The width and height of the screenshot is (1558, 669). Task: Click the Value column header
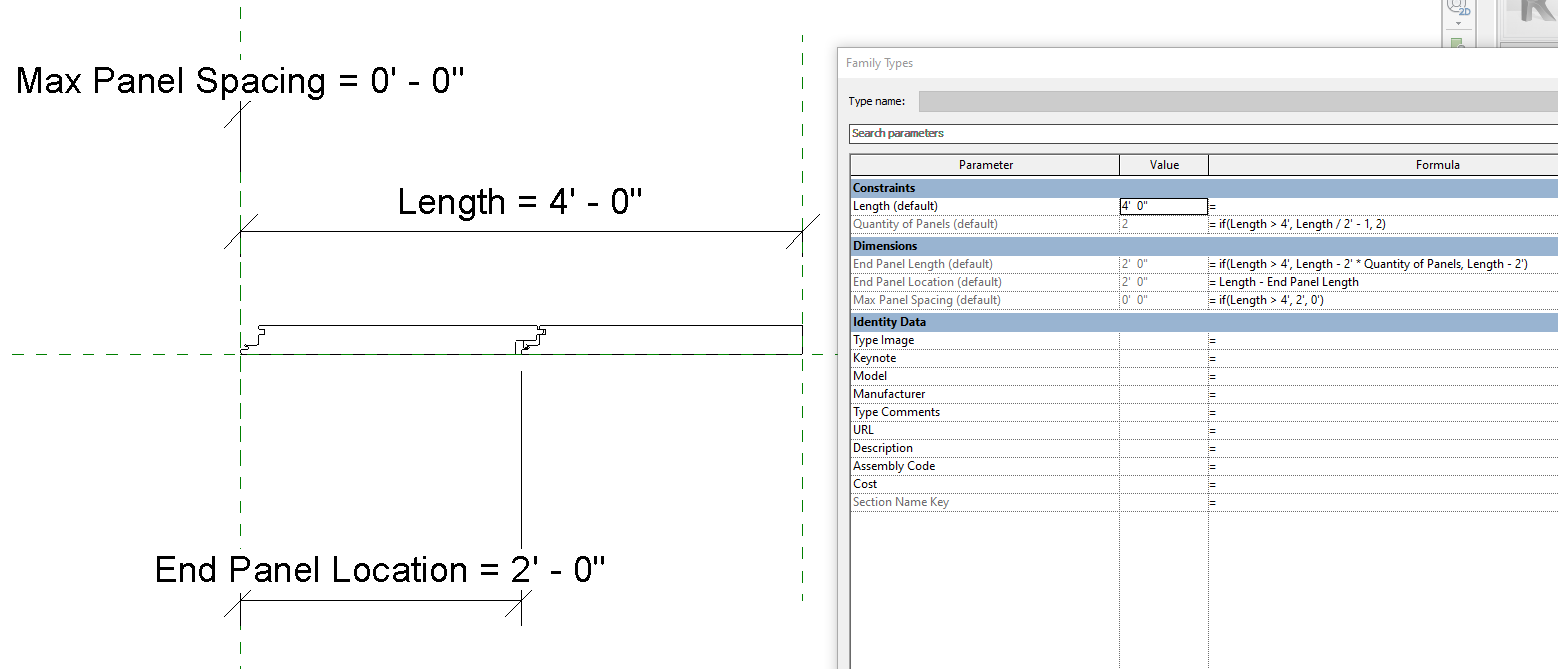point(1164,165)
